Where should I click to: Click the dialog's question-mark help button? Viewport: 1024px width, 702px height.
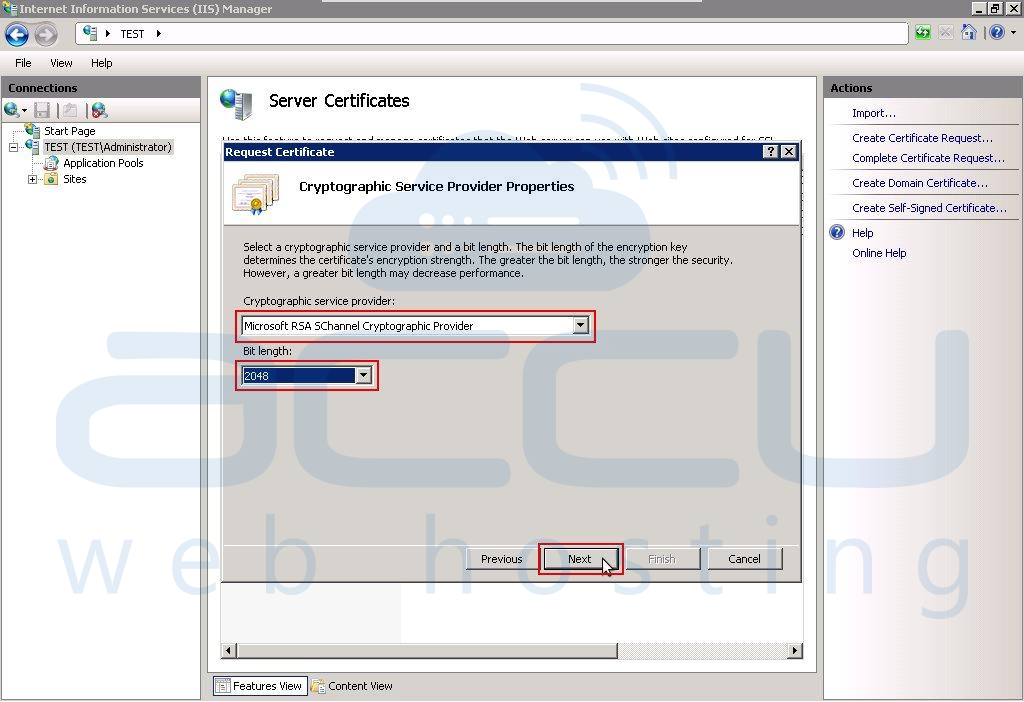point(771,152)
